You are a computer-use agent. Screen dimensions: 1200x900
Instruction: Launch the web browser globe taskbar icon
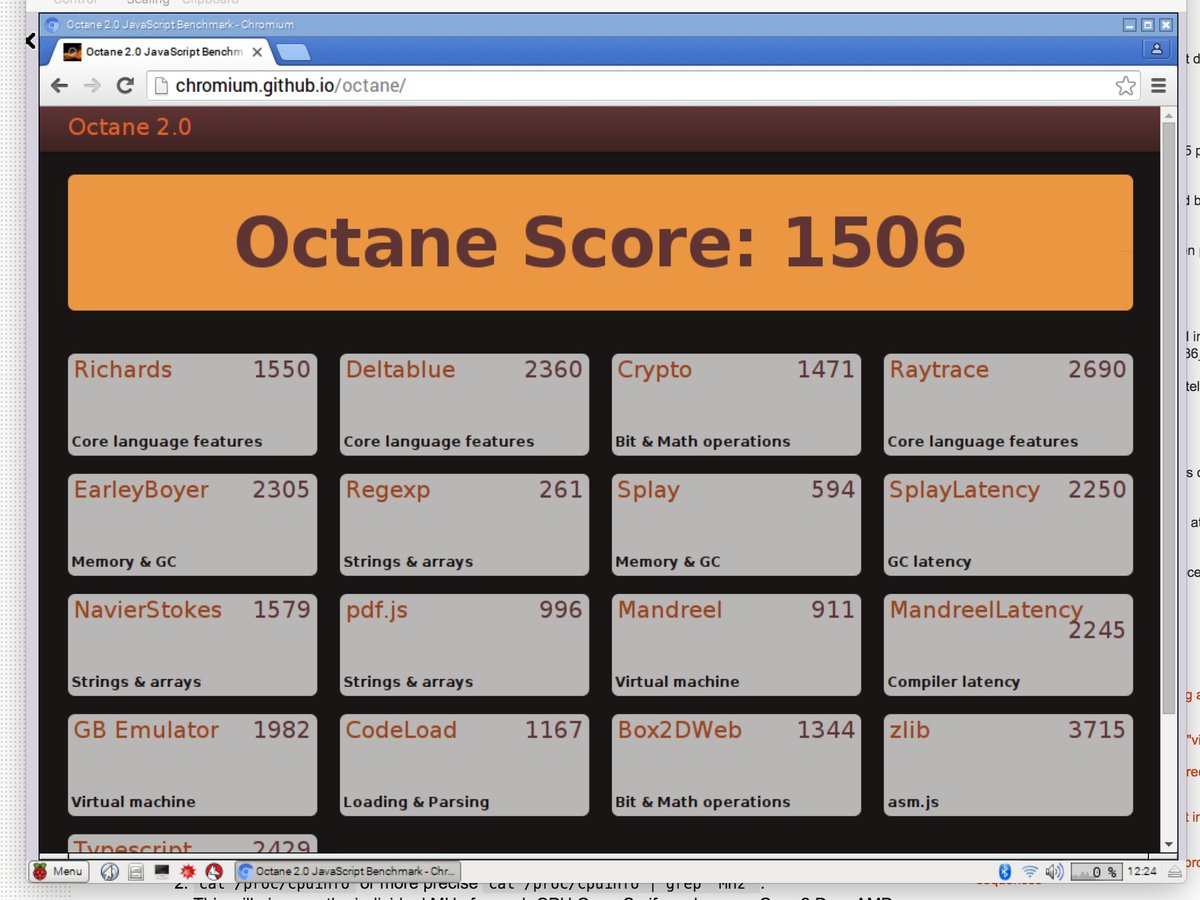[x=110, y=872]
